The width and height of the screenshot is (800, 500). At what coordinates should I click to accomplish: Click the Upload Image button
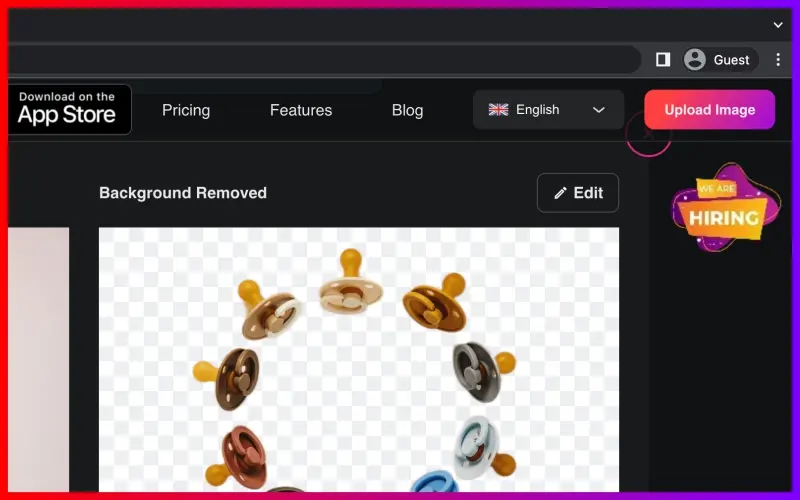709,110
